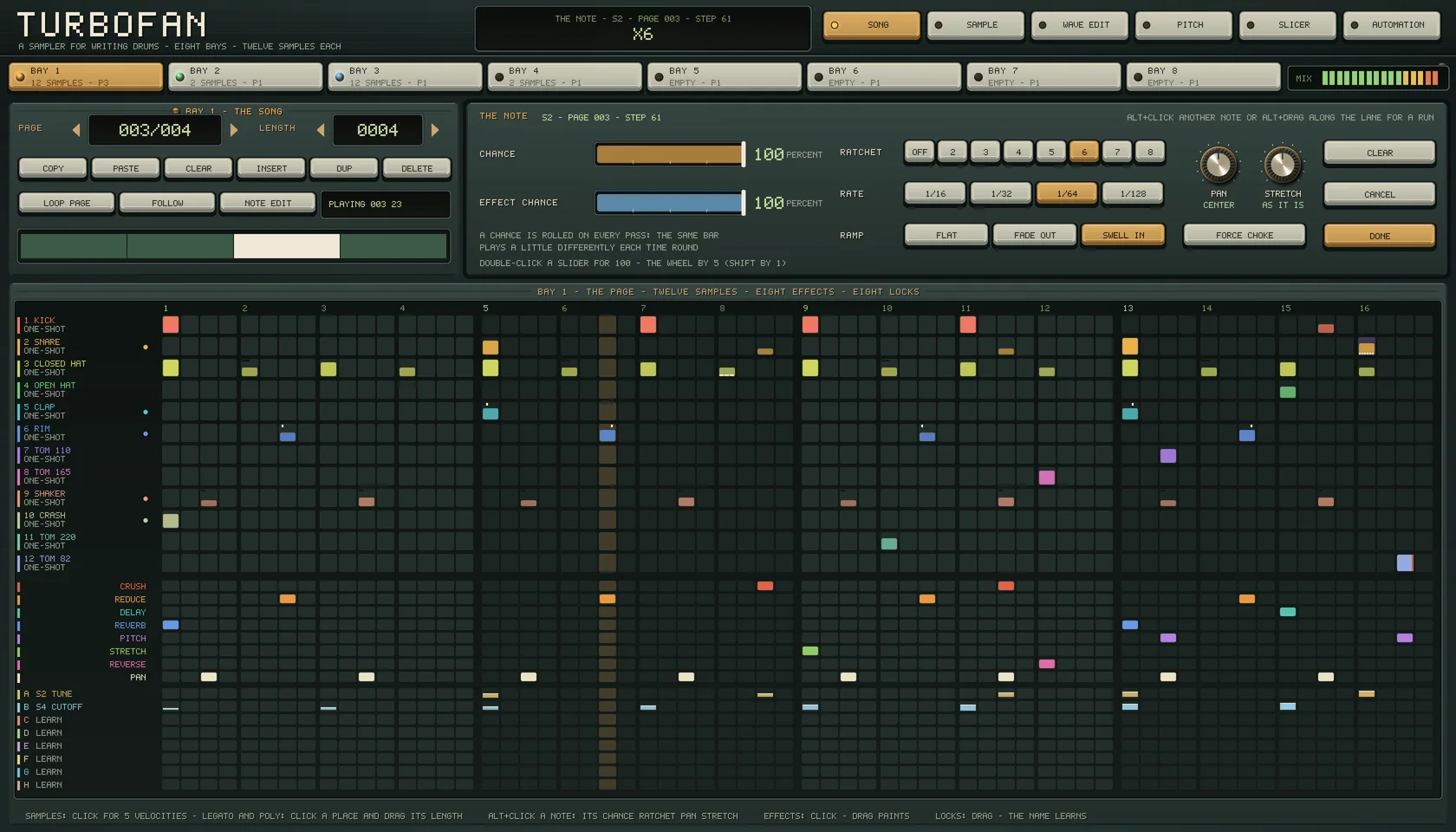Screen dimensions: 1456x832
Task: Click the Stretch As It Is knob
Action: [1283, 165]
